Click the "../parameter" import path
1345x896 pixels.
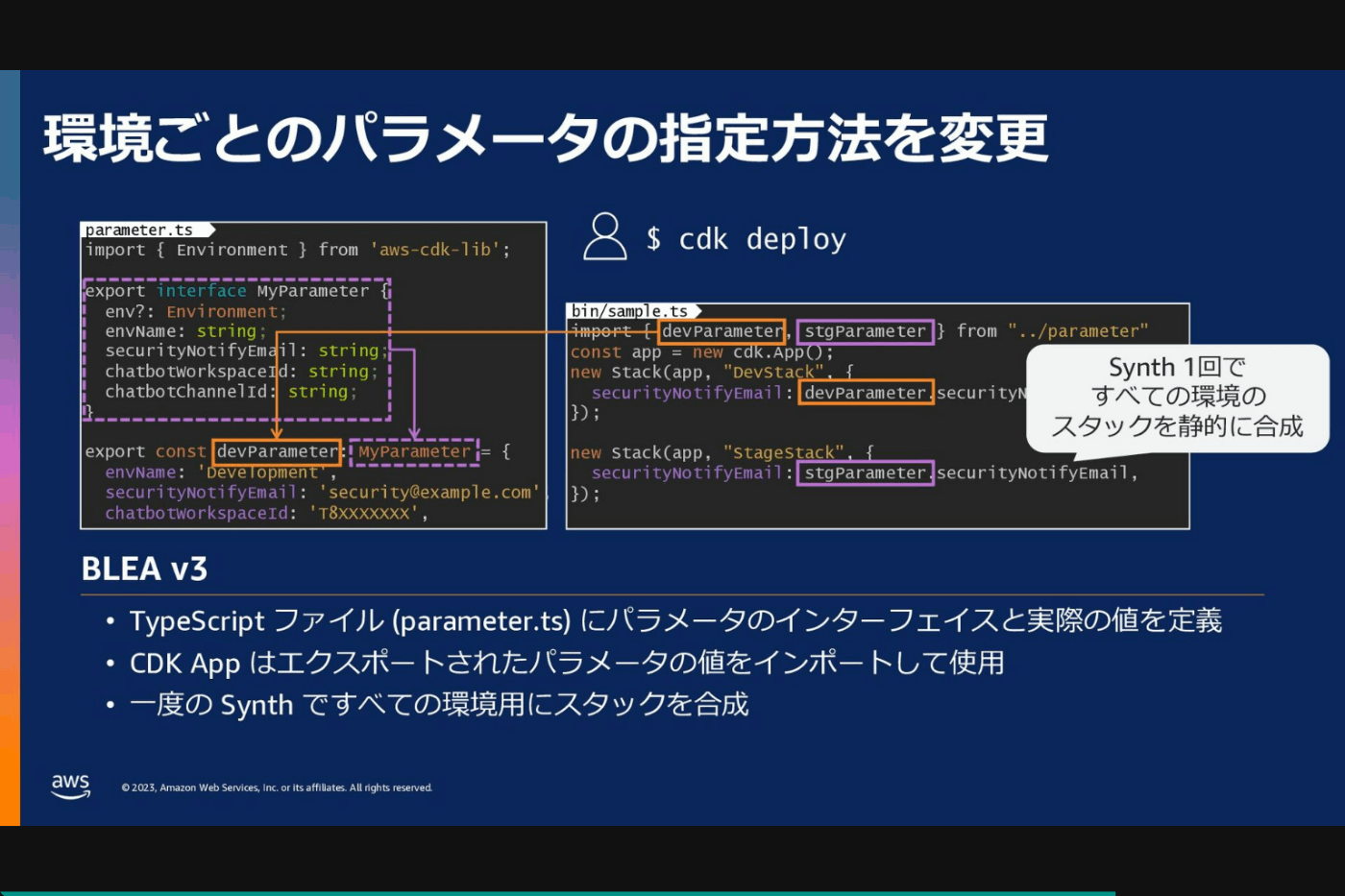[x=1078, y=331]
